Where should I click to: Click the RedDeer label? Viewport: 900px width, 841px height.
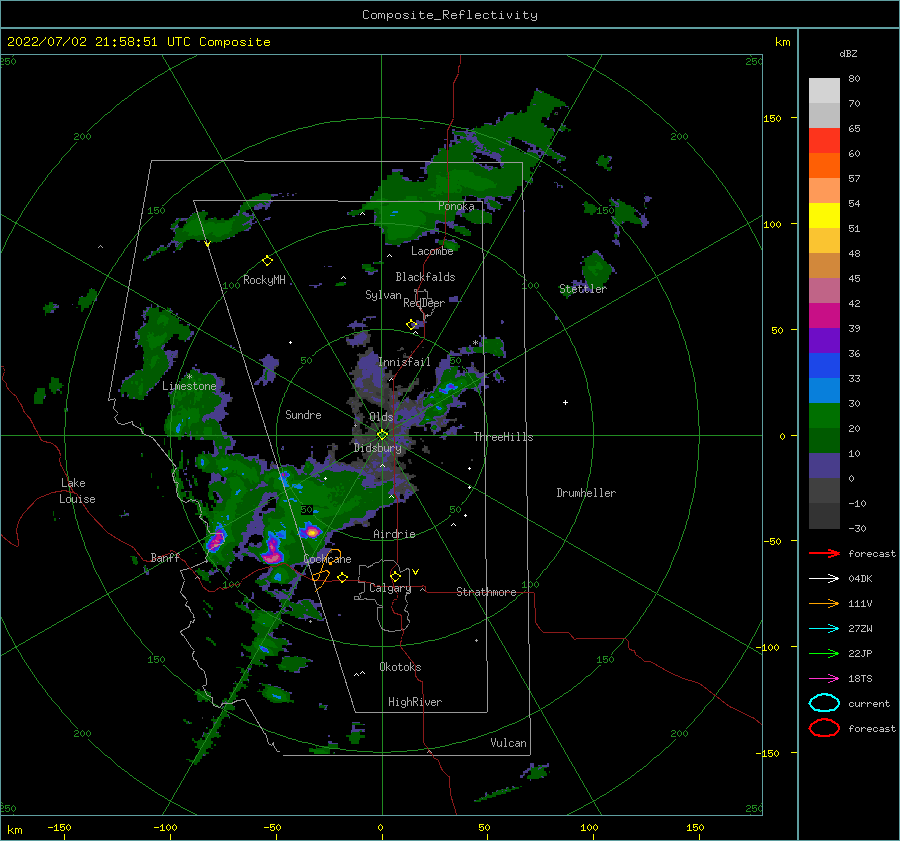click(424, 303)
